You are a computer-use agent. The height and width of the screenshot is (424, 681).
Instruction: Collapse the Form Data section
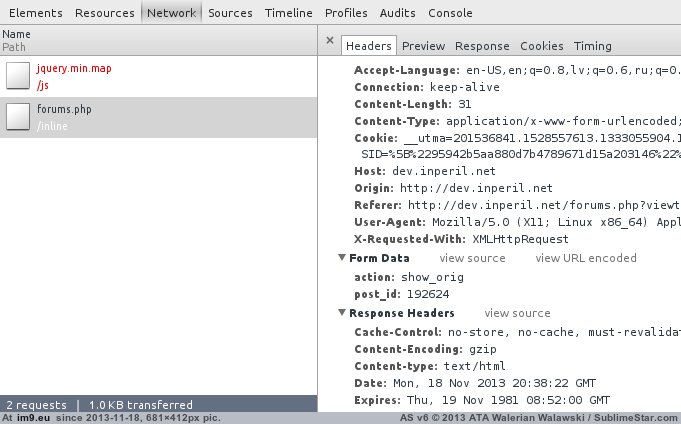pyautogui.click(x=342, y=258)
